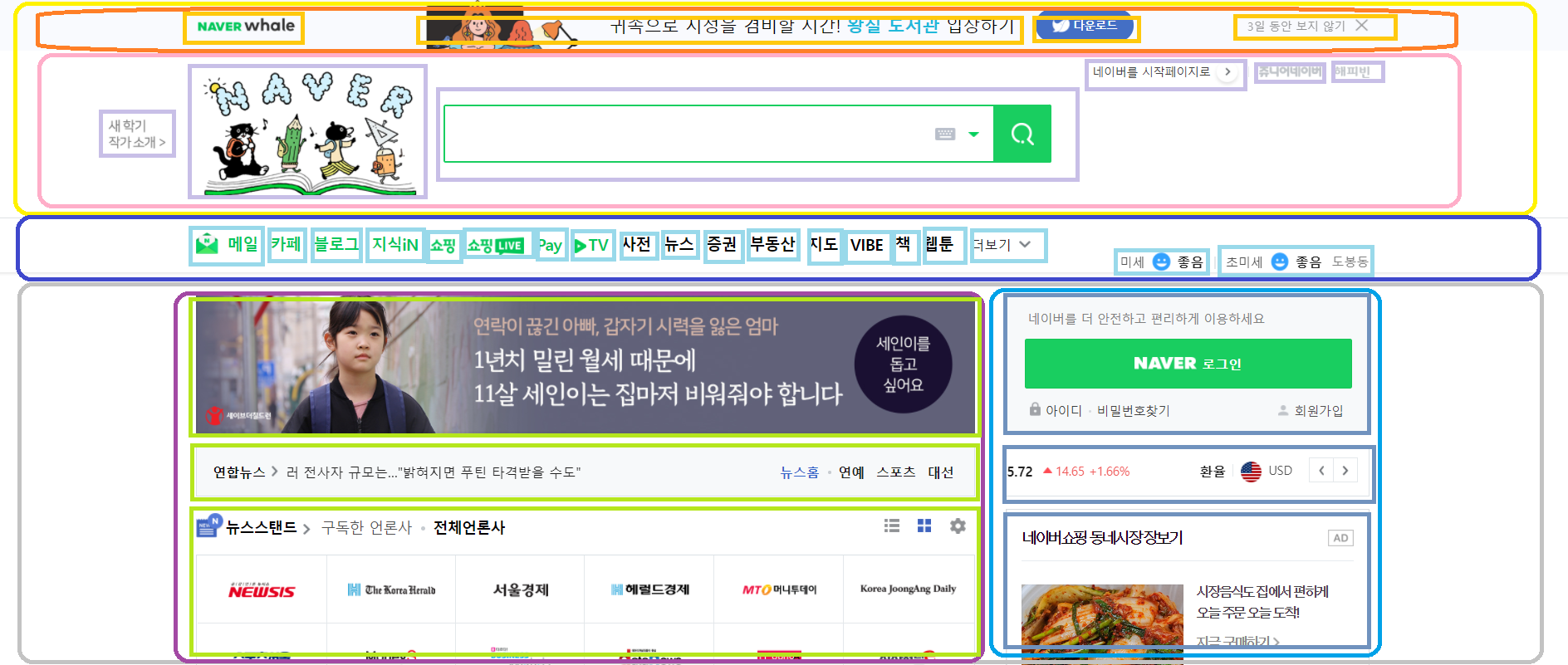Close the whale banner with the X
The image size is (1568, 665).
[x=1361, y=26]
